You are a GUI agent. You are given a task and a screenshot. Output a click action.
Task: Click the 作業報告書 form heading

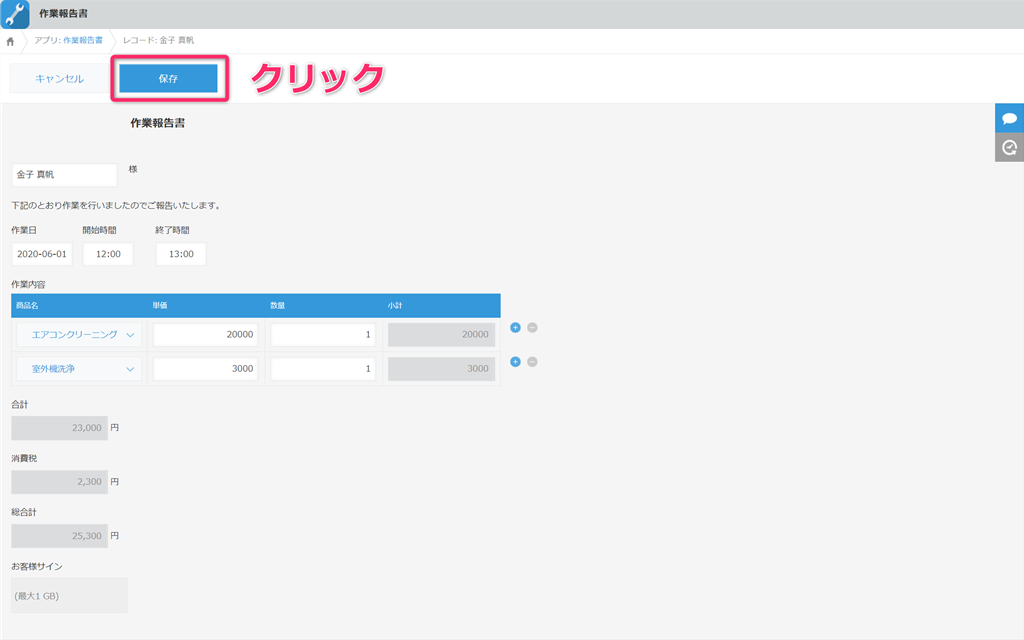(x=157, y=123)
